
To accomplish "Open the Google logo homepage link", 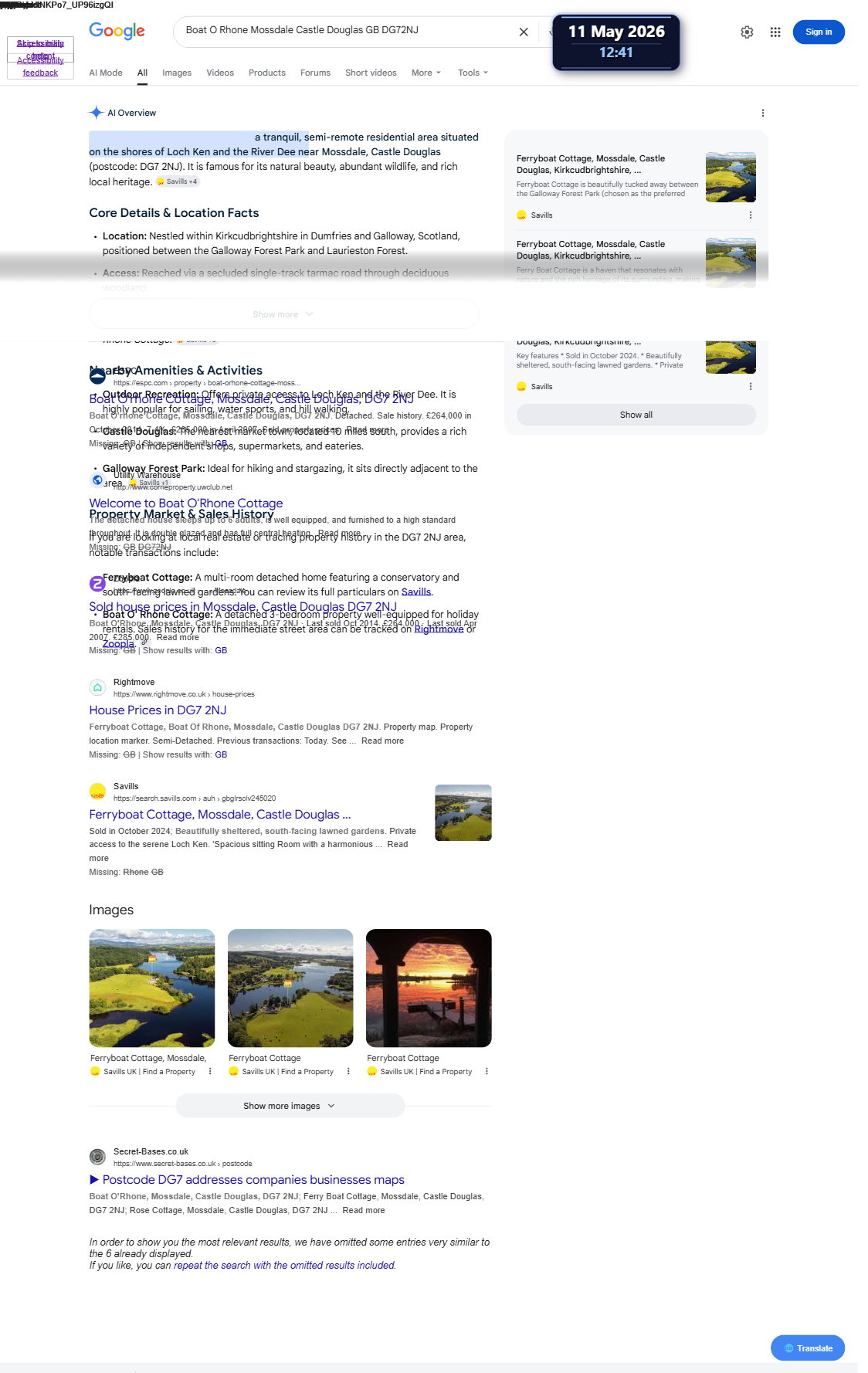I will click(117, 31).
